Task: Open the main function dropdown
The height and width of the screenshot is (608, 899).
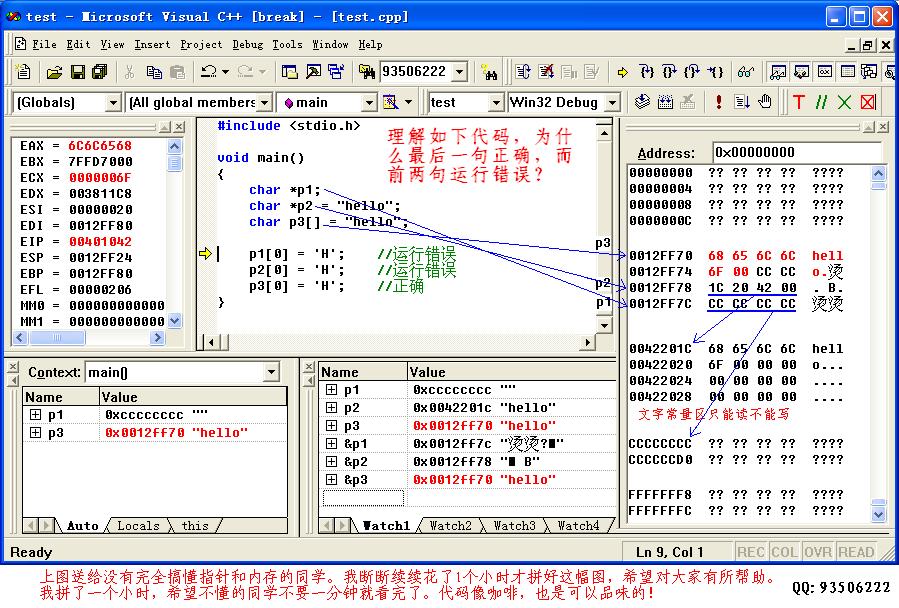Action: pyautogui.click(x=370, y=103)
